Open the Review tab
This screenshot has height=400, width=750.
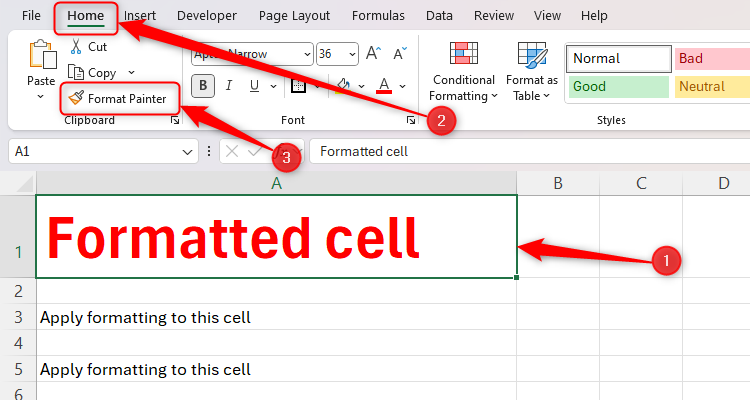(494, 16)
